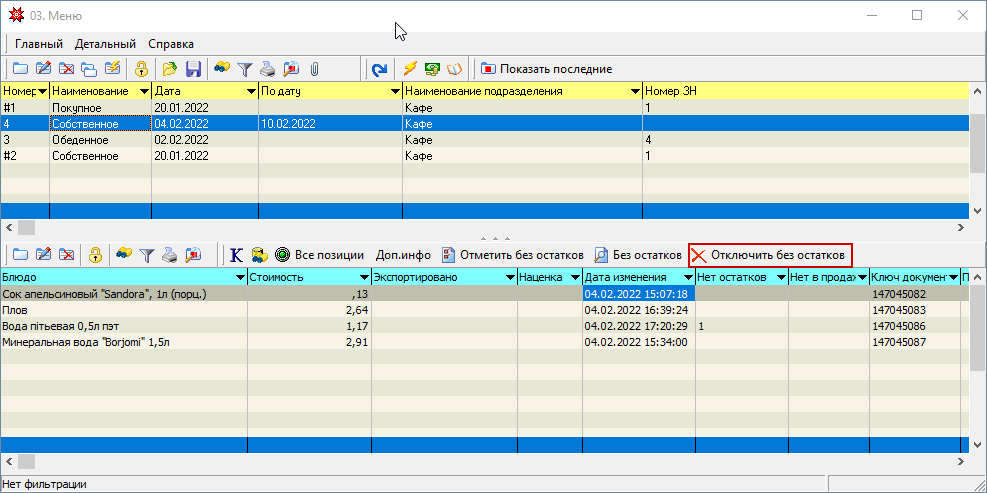
Task: Click key cell 147045087
Action: (915, 343)
